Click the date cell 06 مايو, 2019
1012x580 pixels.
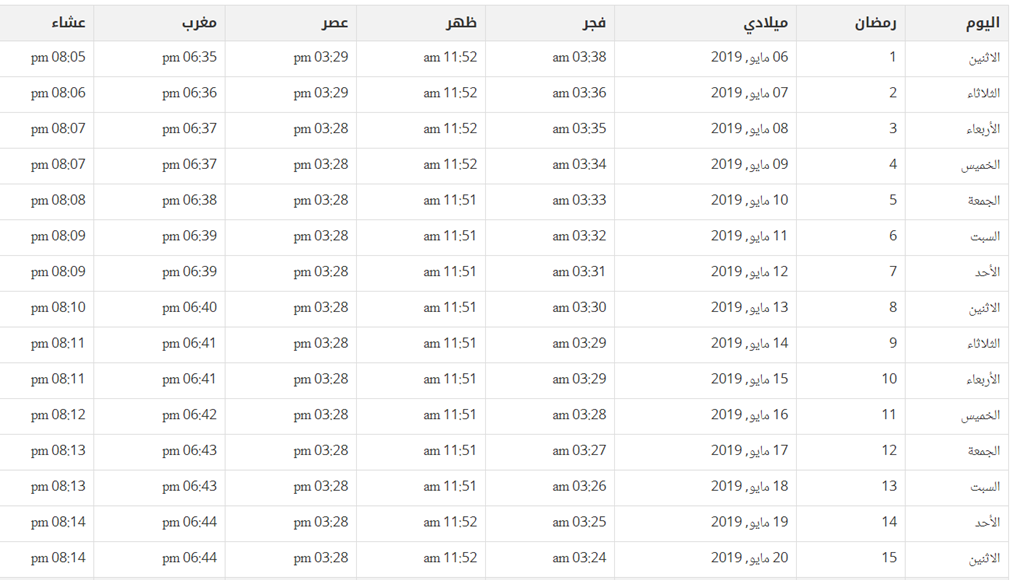coord(749,57)
